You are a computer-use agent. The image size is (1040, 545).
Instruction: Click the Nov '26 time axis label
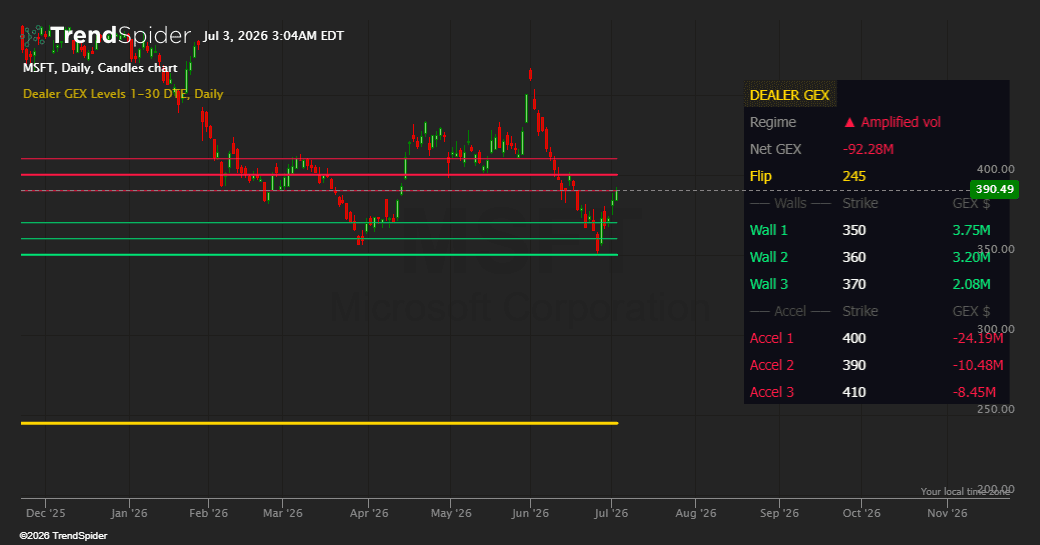pyautogui.click(x=946, y=513)
